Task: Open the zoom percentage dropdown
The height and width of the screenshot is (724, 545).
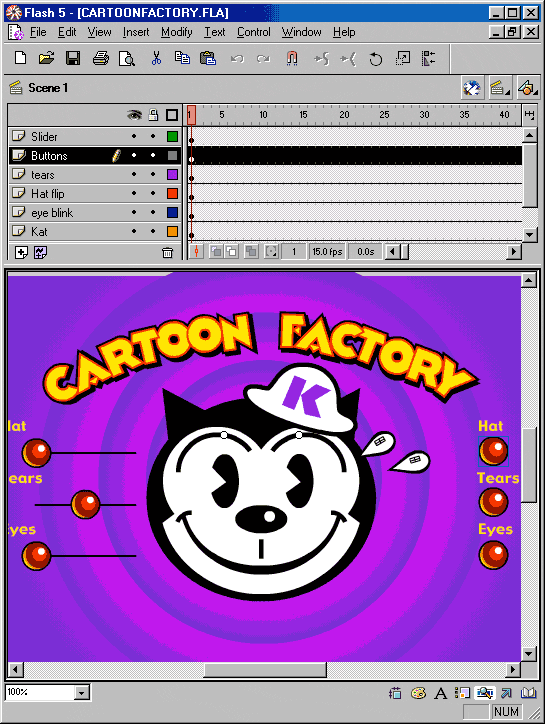Action: coord(82,692)
